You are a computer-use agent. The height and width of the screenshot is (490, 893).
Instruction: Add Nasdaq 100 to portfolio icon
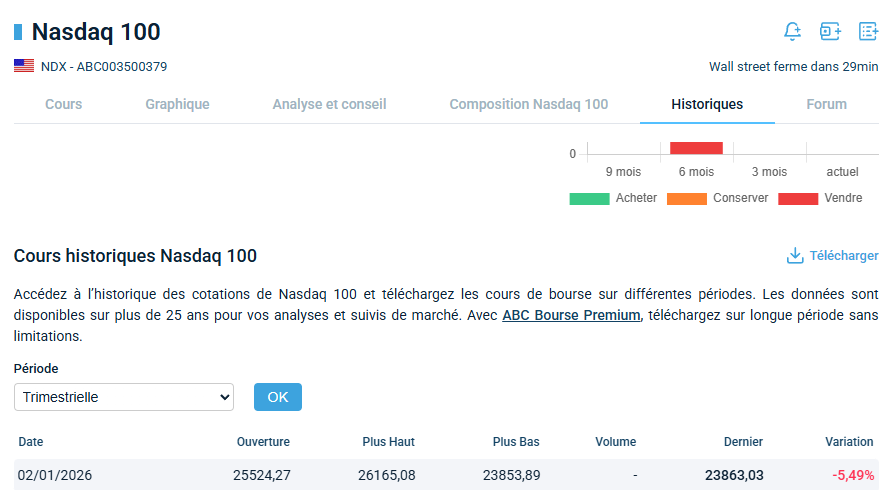pyautogui.click(x=830, y=31)
